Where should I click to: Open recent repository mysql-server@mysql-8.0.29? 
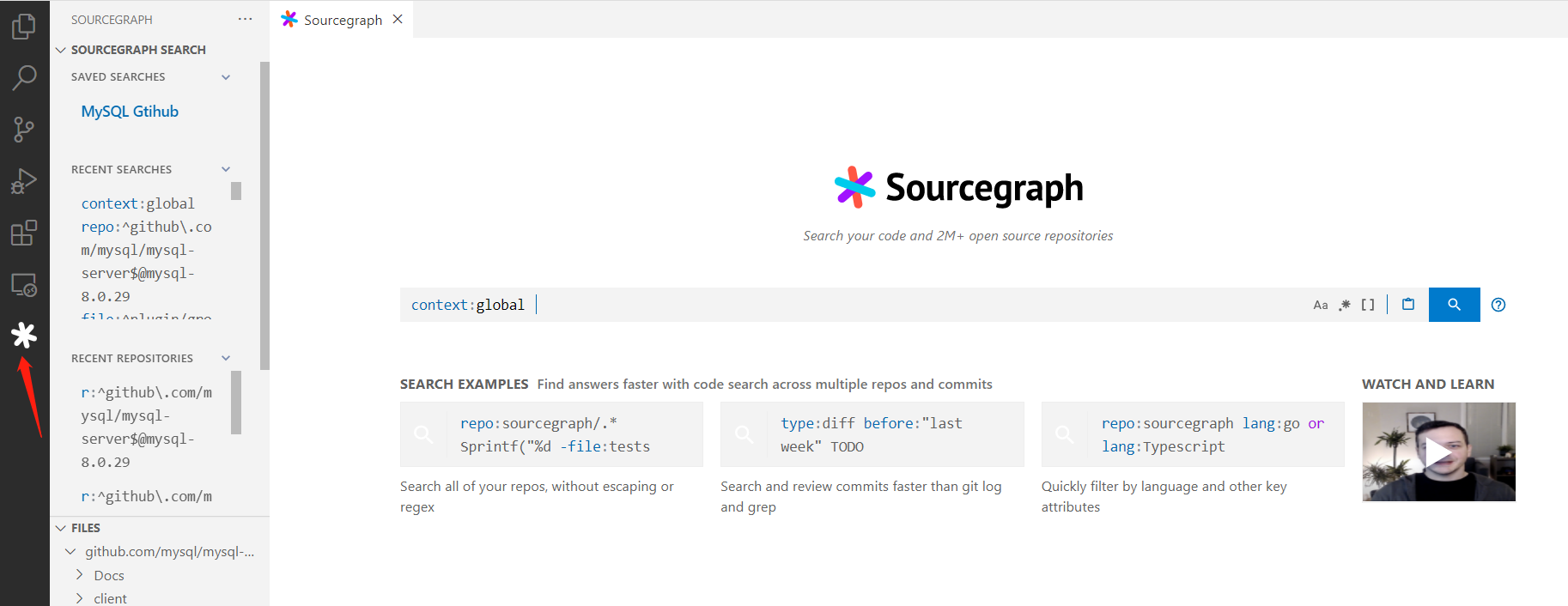[147, 427]
